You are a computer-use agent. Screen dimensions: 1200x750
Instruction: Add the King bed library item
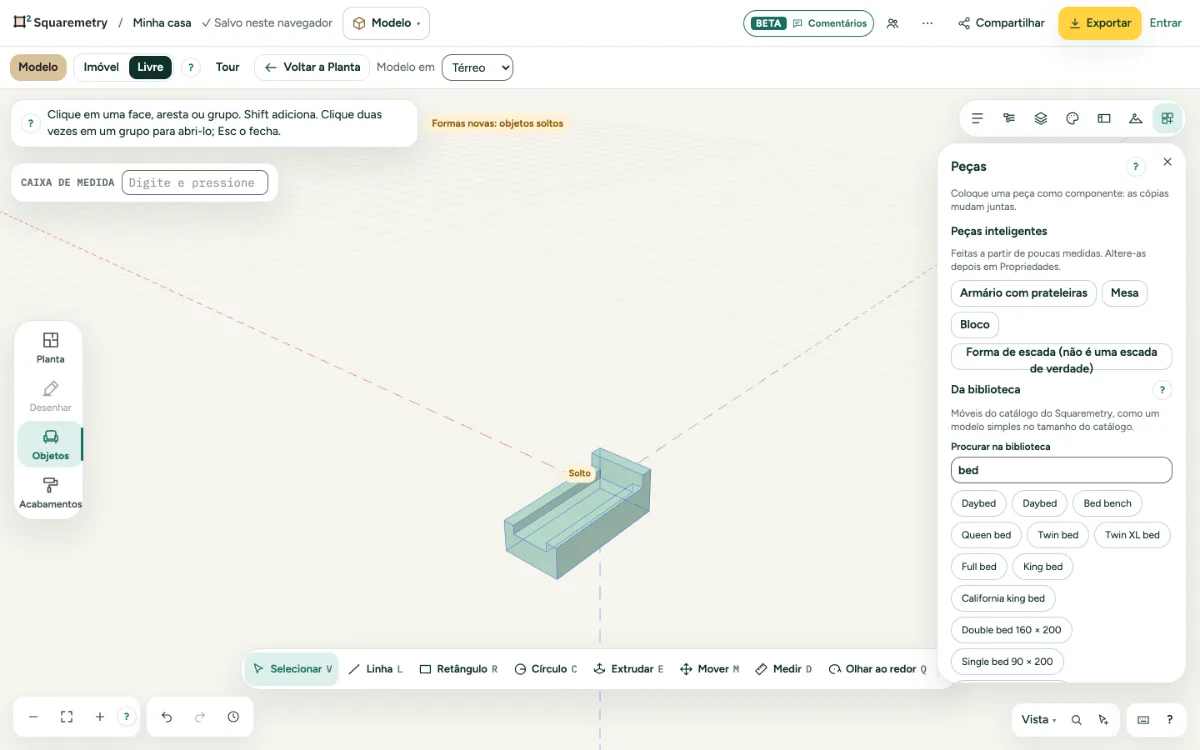(1043, 567)
